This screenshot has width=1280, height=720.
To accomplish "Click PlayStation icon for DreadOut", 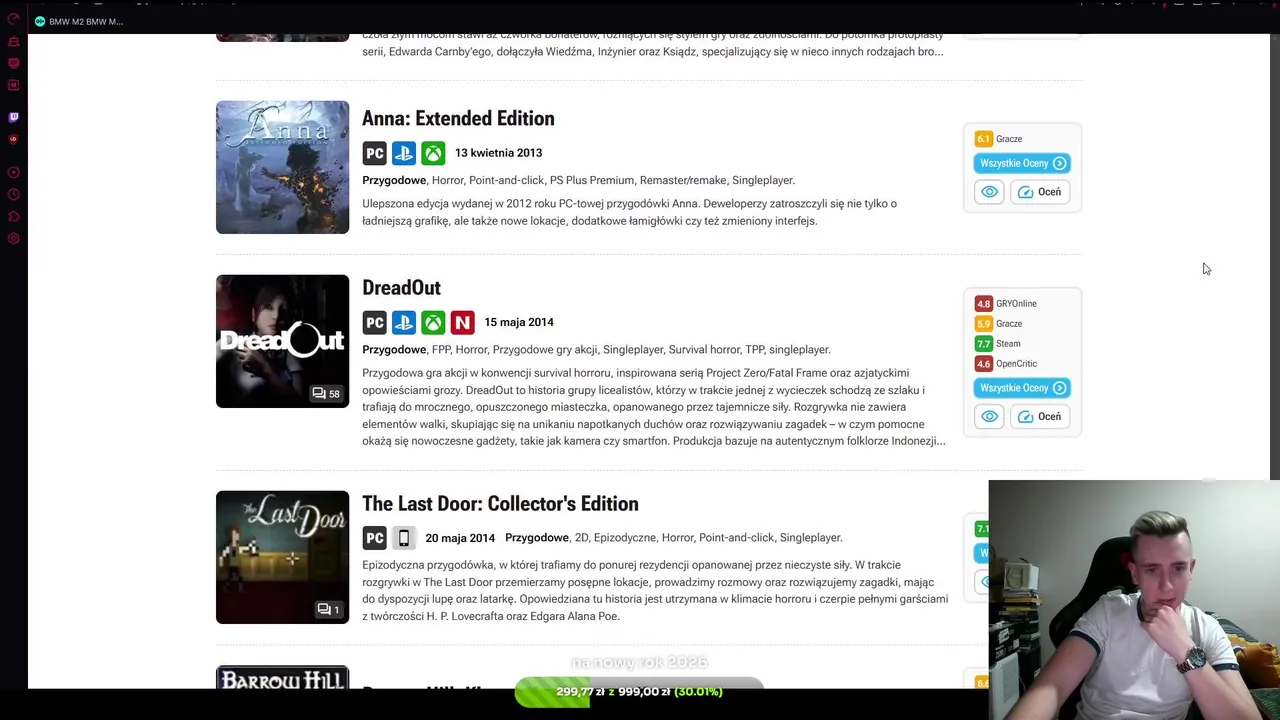I will click(403, 322).
